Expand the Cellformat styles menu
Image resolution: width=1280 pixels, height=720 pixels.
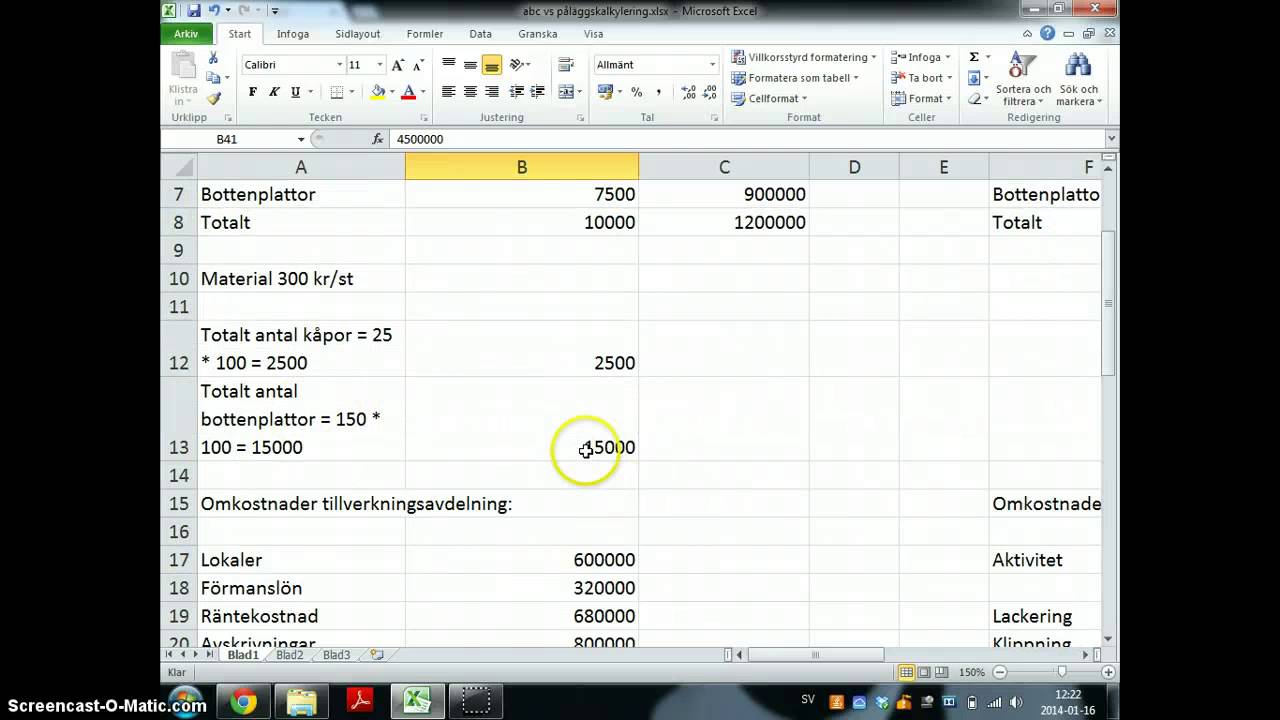(x=770, y=99)
